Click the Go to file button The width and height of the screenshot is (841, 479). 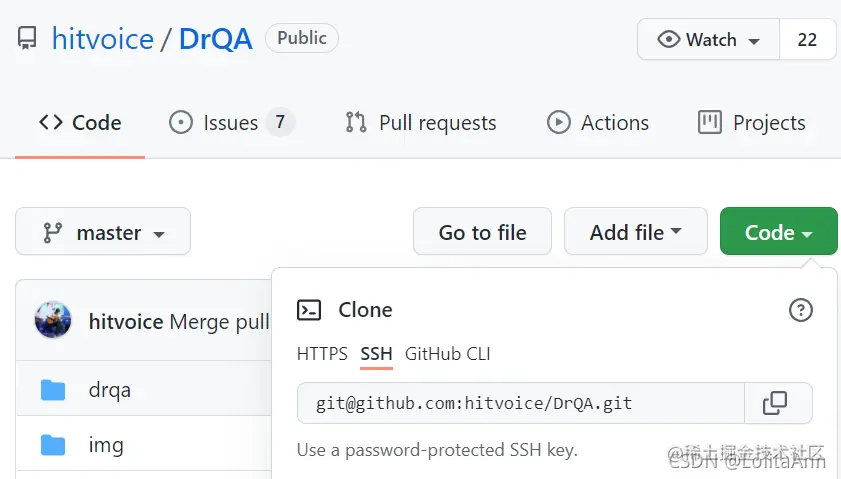[x=482, y=232]
